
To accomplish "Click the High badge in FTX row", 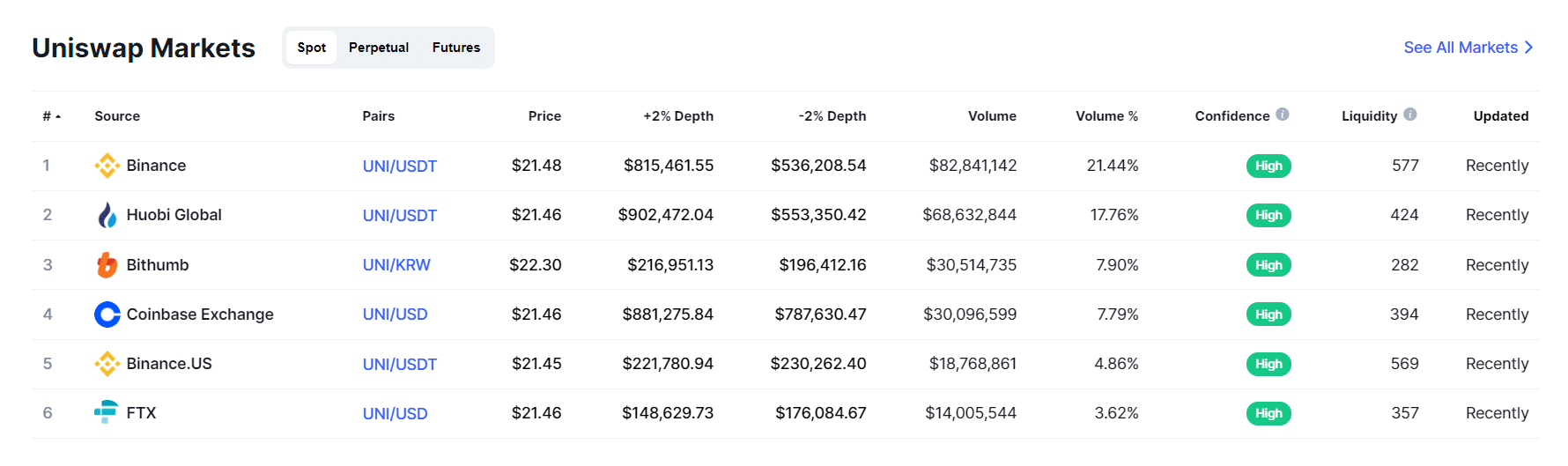I will point(1268,413).
